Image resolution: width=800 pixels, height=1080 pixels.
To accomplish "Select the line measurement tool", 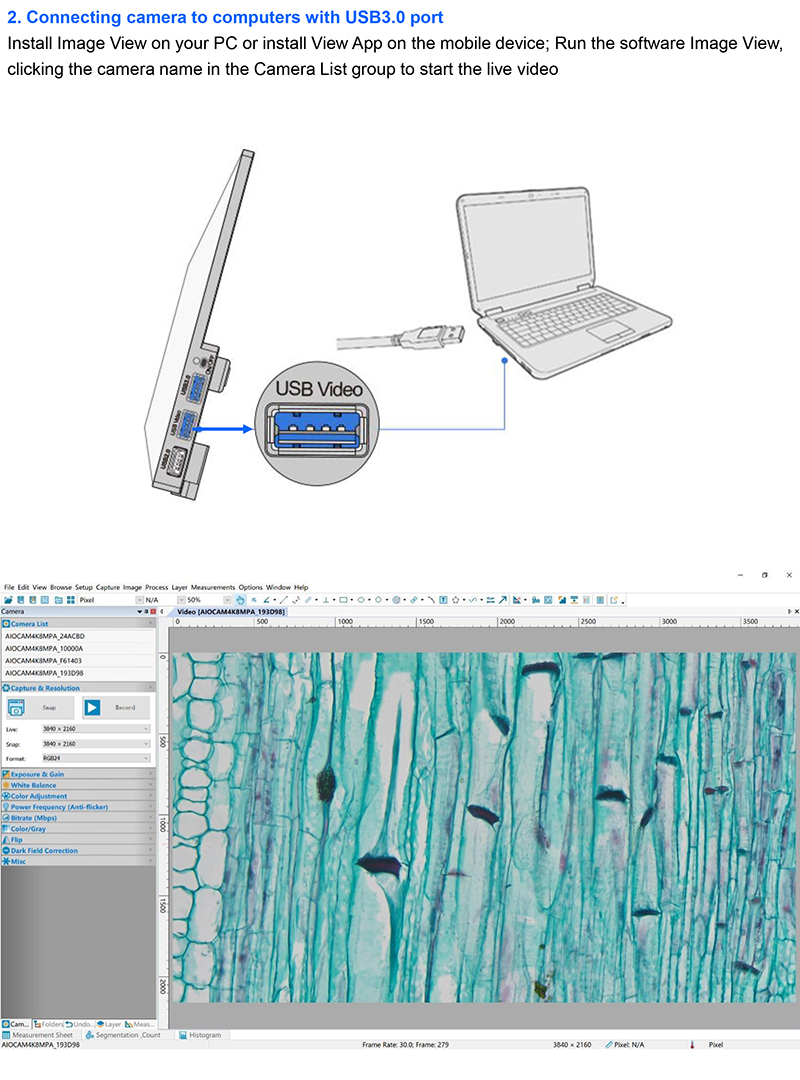I will point(283,600).
